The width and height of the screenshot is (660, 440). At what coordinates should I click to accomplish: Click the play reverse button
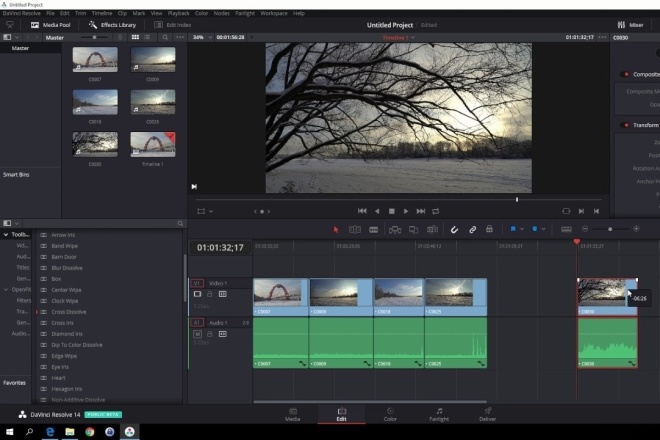[377, 211]
